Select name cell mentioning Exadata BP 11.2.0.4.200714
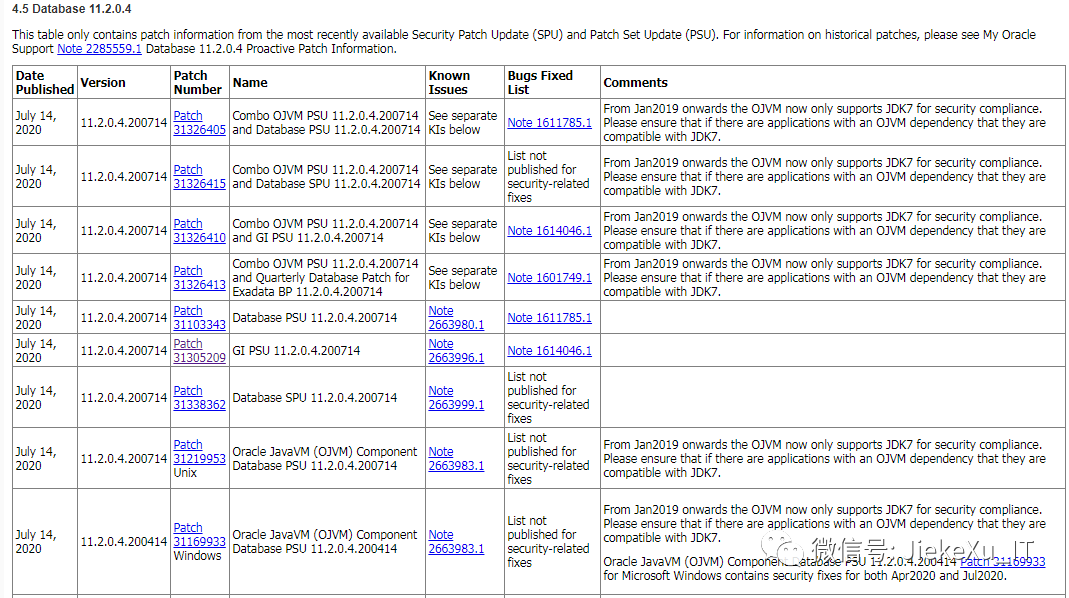This screenshot has width=1069, height=598. 326,278
